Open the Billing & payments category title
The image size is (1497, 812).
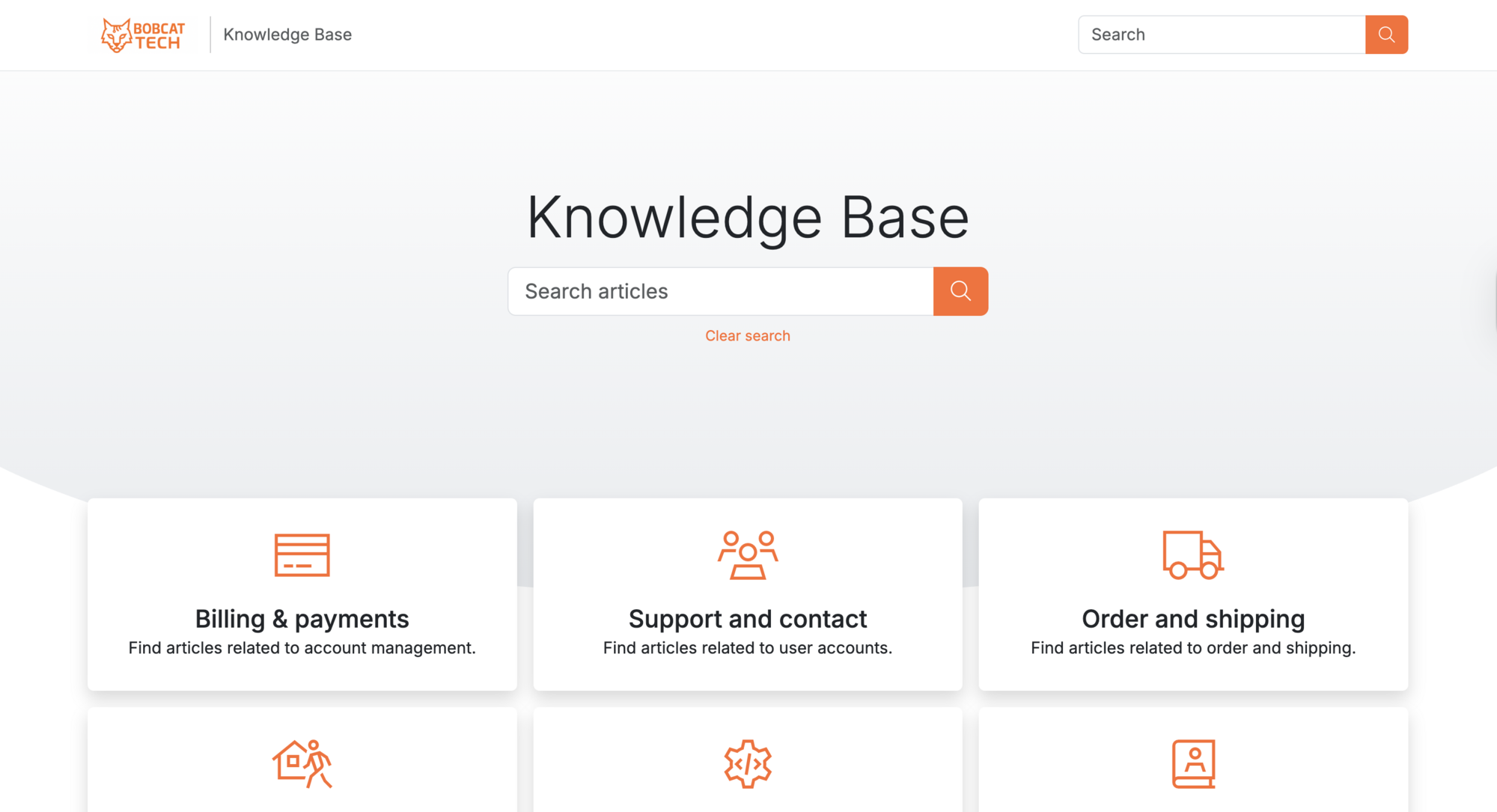point(302,619)
